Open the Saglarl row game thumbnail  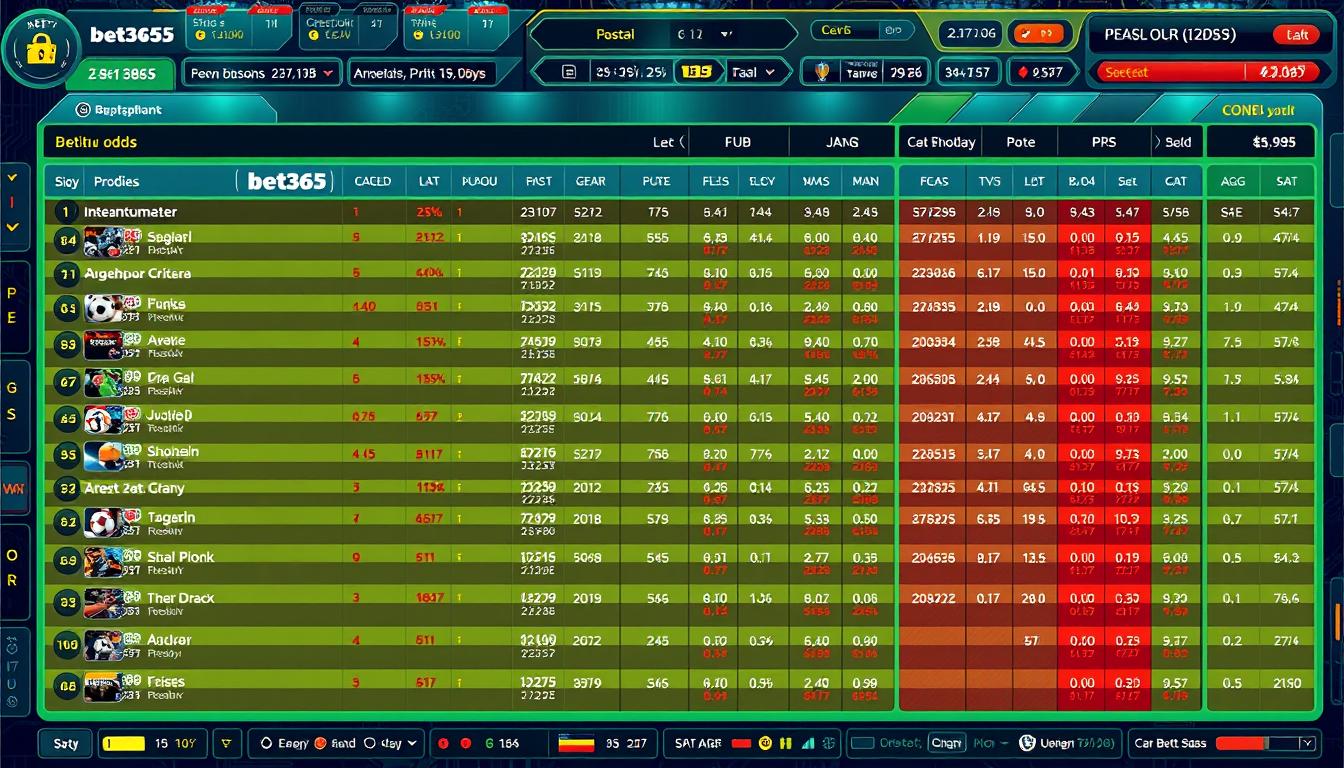[103, 242]
